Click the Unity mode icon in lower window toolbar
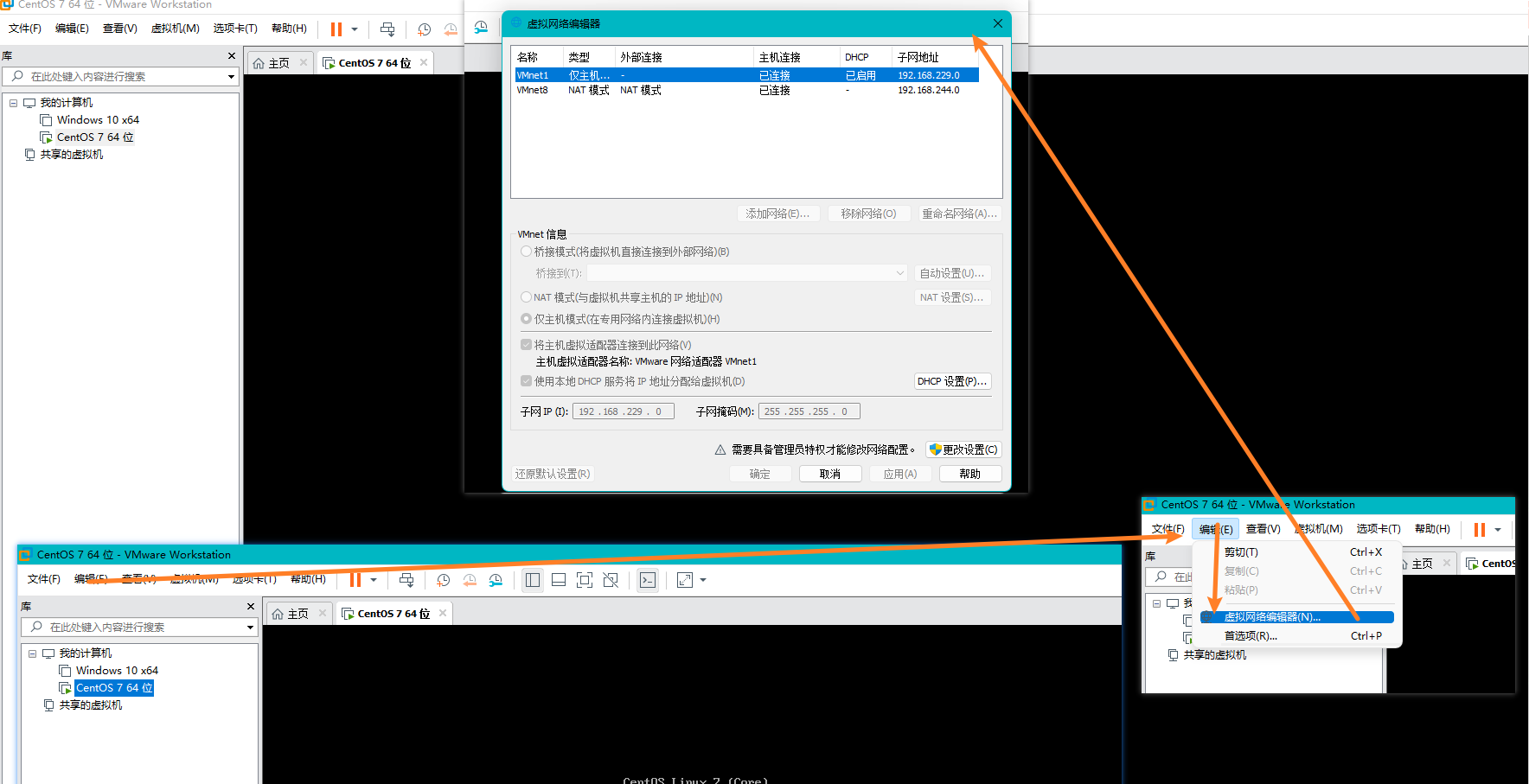Screen dimensions: 1529x784 point(611,580)
